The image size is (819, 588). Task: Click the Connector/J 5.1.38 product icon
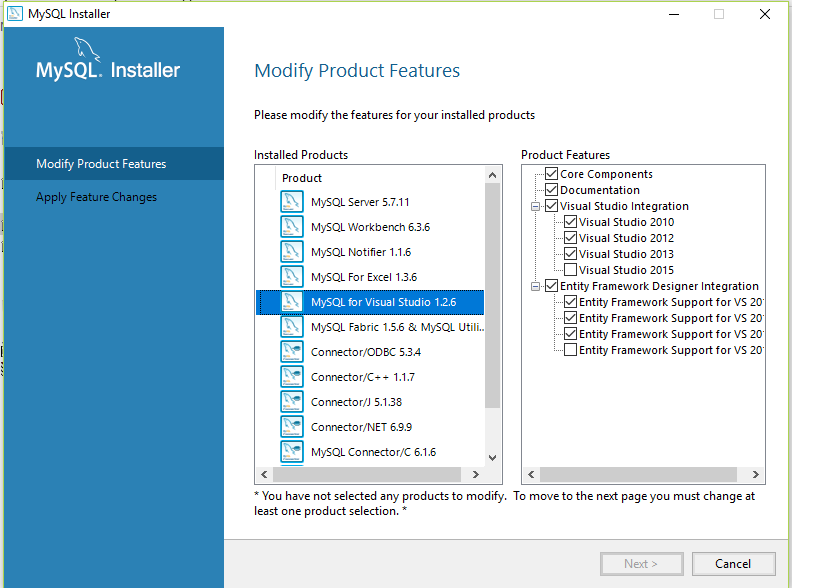pyautogui.click(x=291, y=402)
